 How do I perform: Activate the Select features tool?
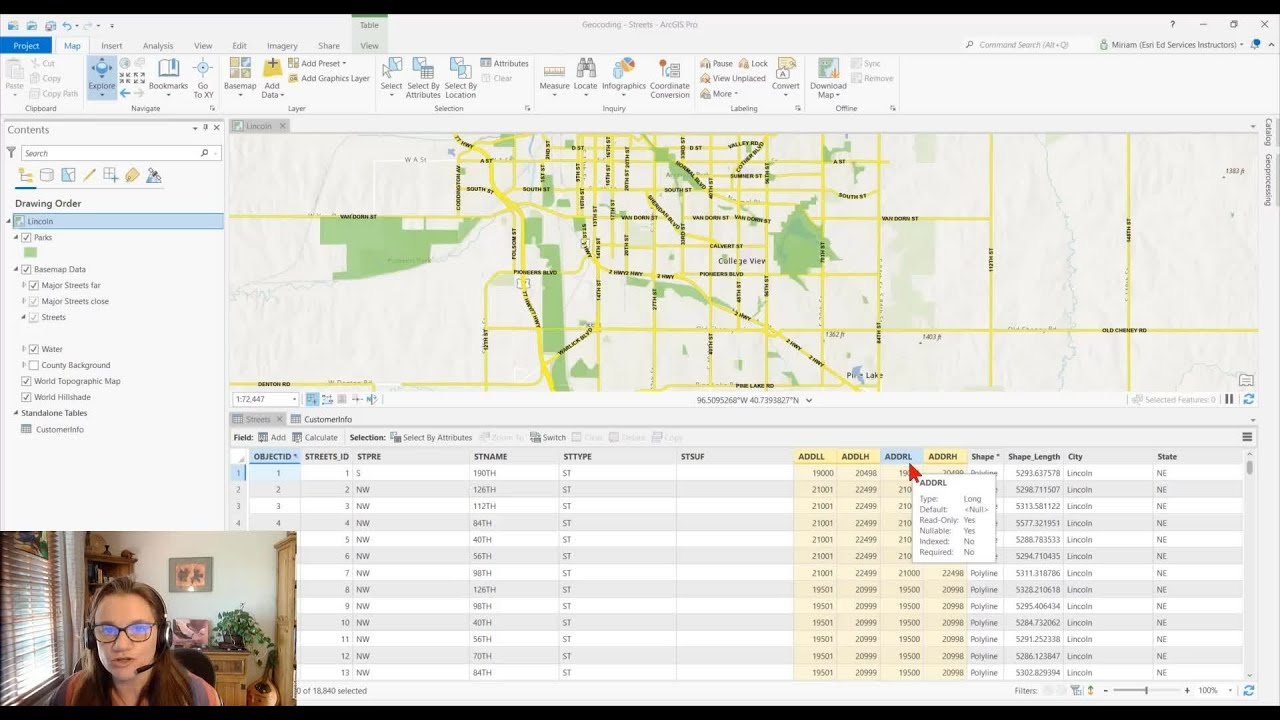point(391,76)
